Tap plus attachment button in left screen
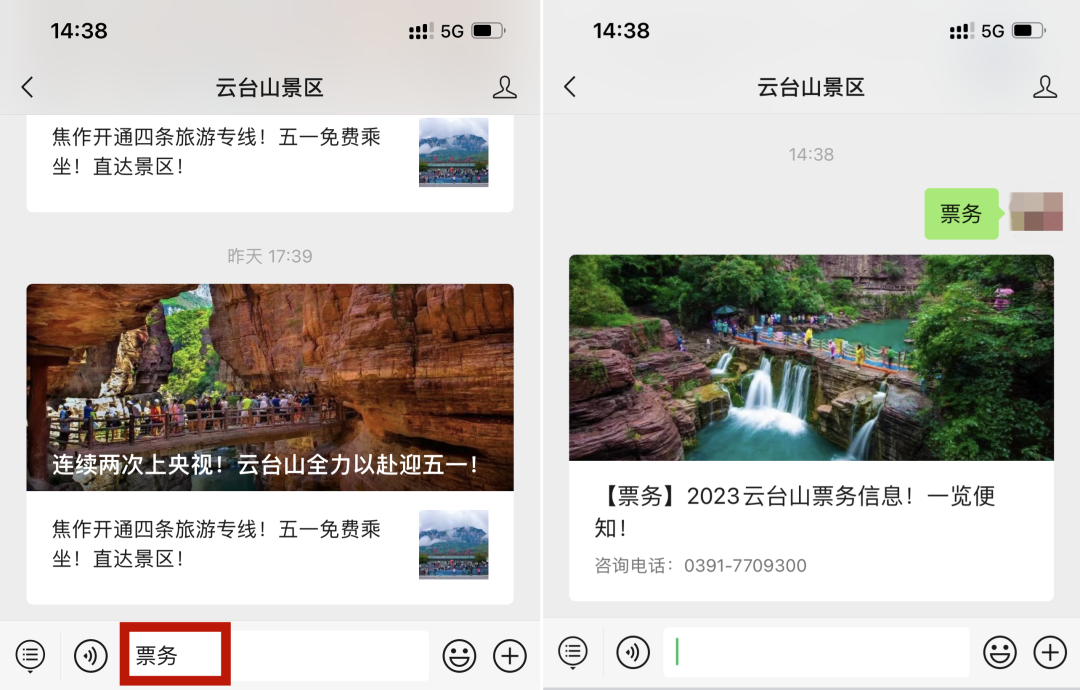 [x=510, y=656]
